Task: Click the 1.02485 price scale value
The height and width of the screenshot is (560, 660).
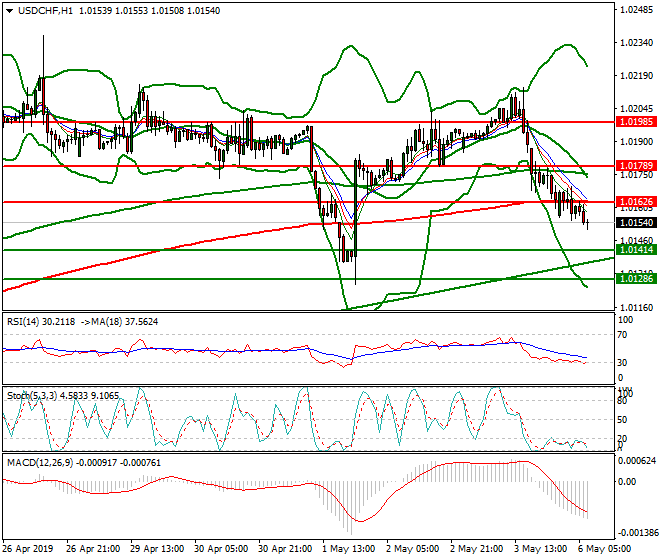Action: pyautogui.click(x=637, y=10)
